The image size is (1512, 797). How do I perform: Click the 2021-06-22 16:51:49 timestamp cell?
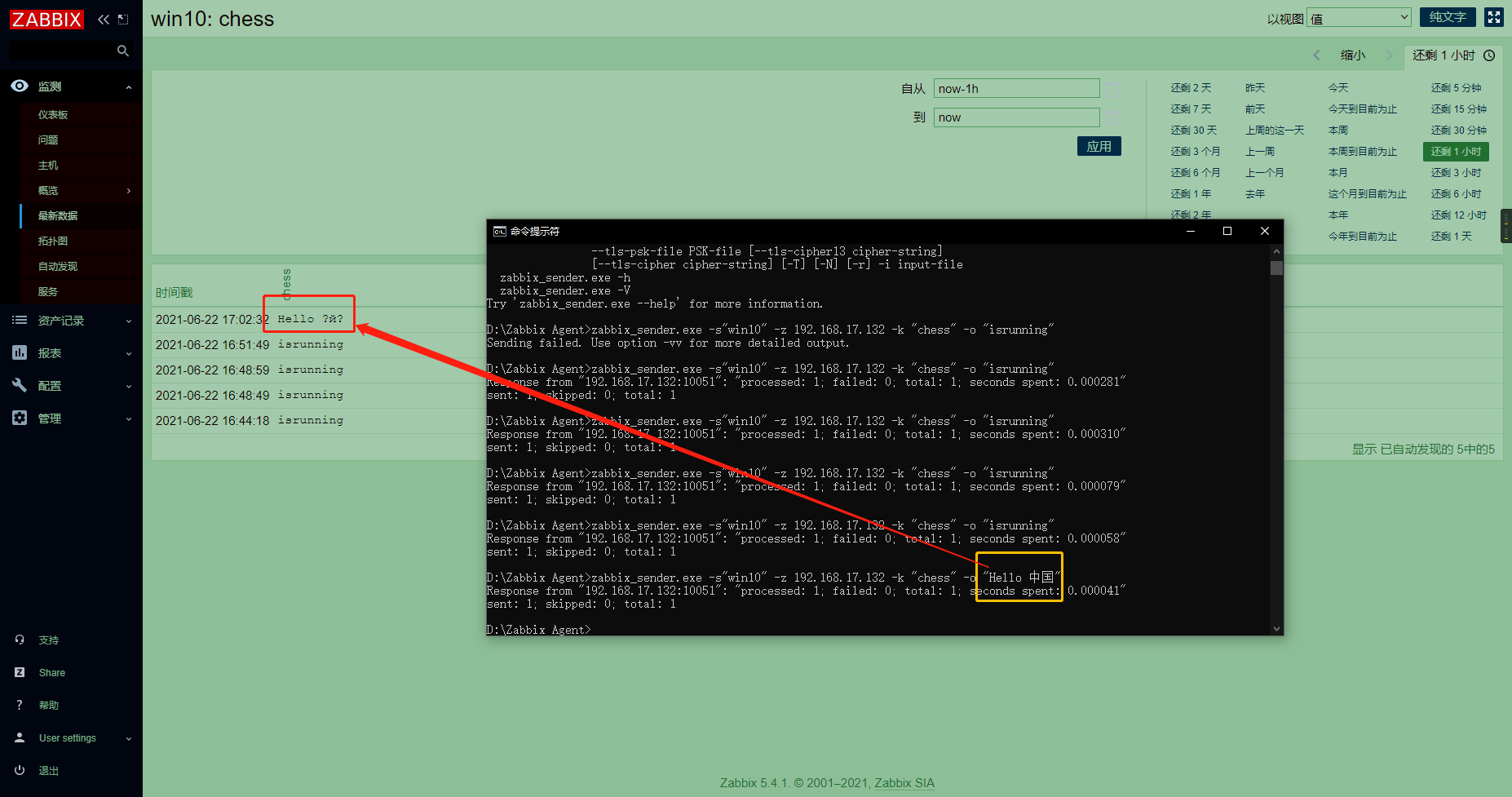[x=213, y=345]
